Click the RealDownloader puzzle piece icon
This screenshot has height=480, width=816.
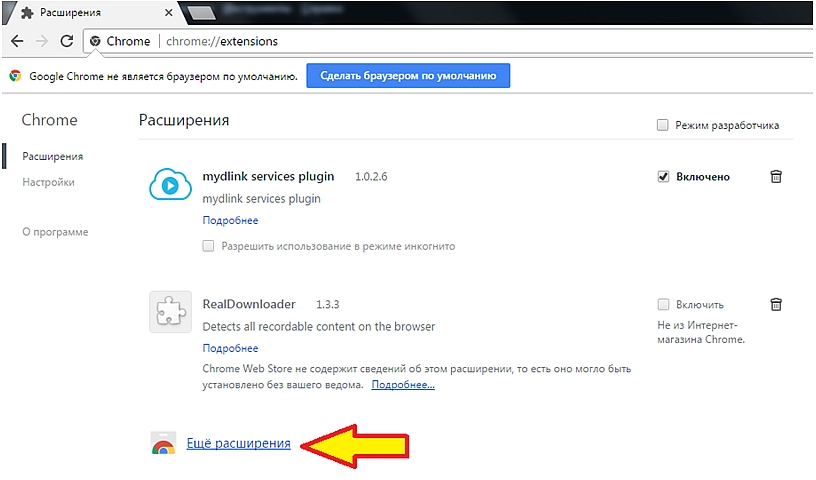click(169, 311)
